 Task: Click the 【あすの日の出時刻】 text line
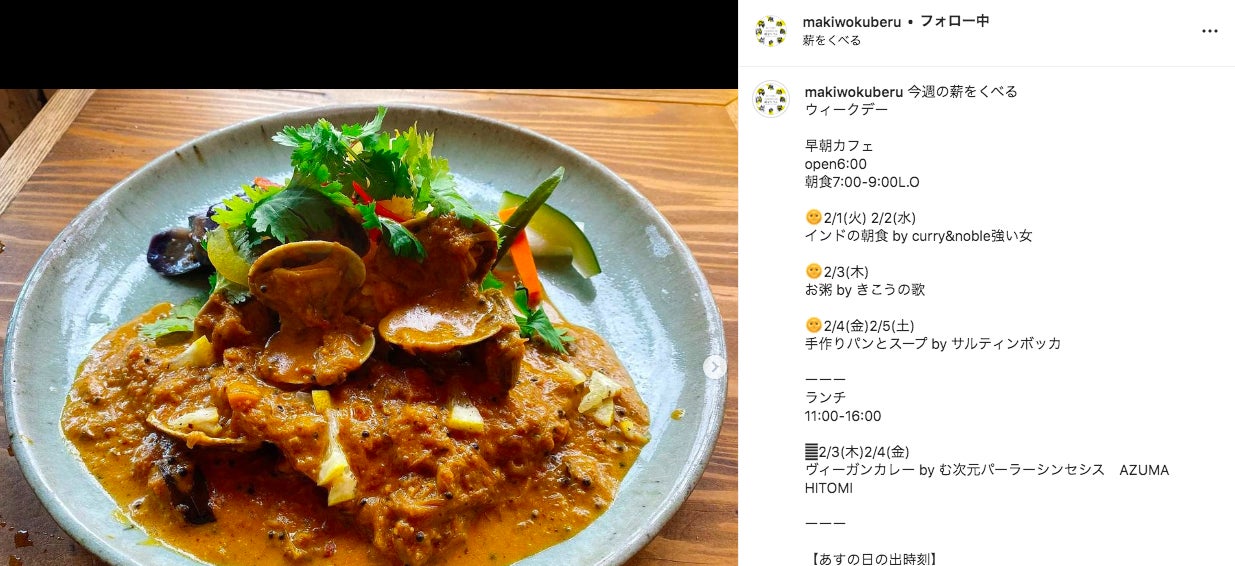tap(875, 559)
